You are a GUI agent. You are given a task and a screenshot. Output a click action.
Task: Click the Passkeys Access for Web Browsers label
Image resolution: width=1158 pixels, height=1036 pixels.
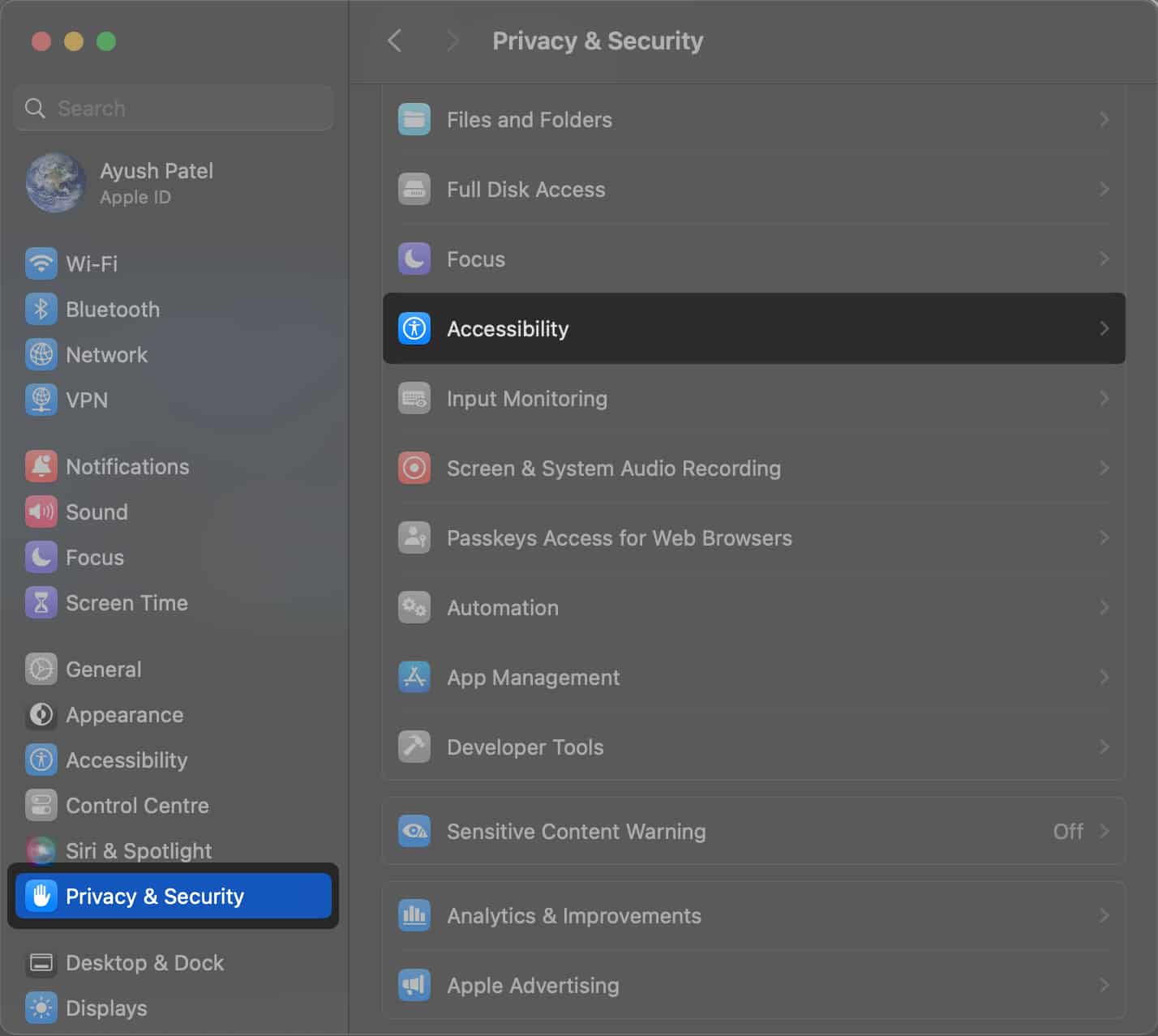pyautogui.click(x=620, y=537)
